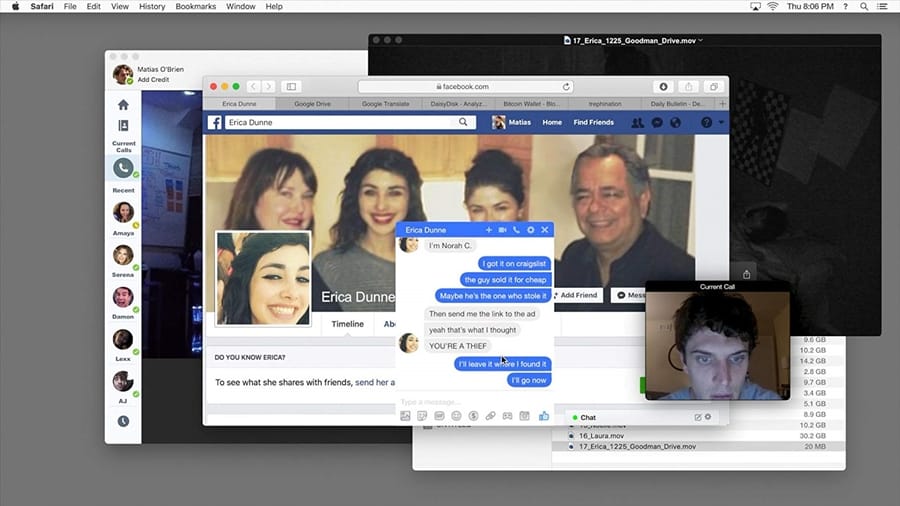
Task: Open the home icon in the call app sidebar
Action: click(x=123, y=105)
